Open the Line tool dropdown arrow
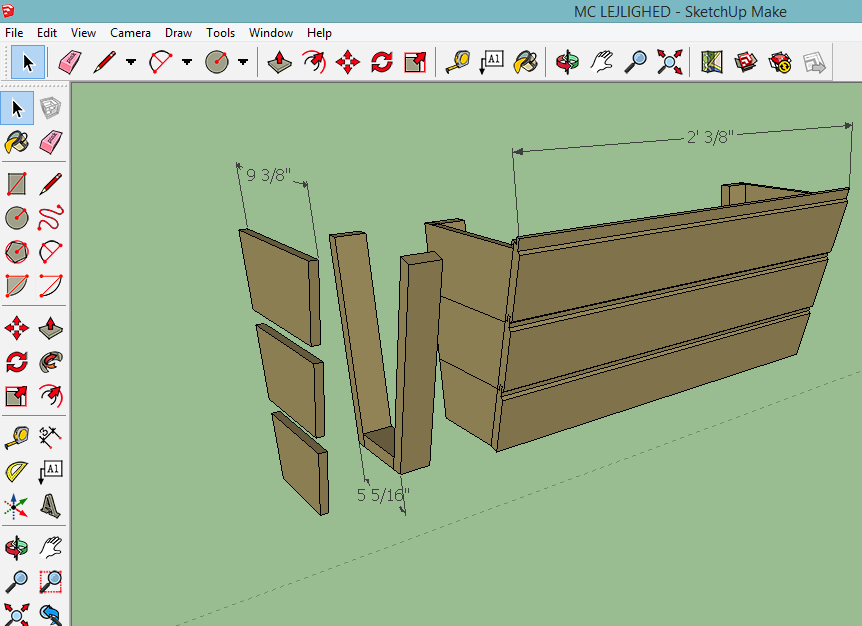Image resolution: width=862 pixels, height=626 pixels. pyautogui.click(x=131, y=62)
